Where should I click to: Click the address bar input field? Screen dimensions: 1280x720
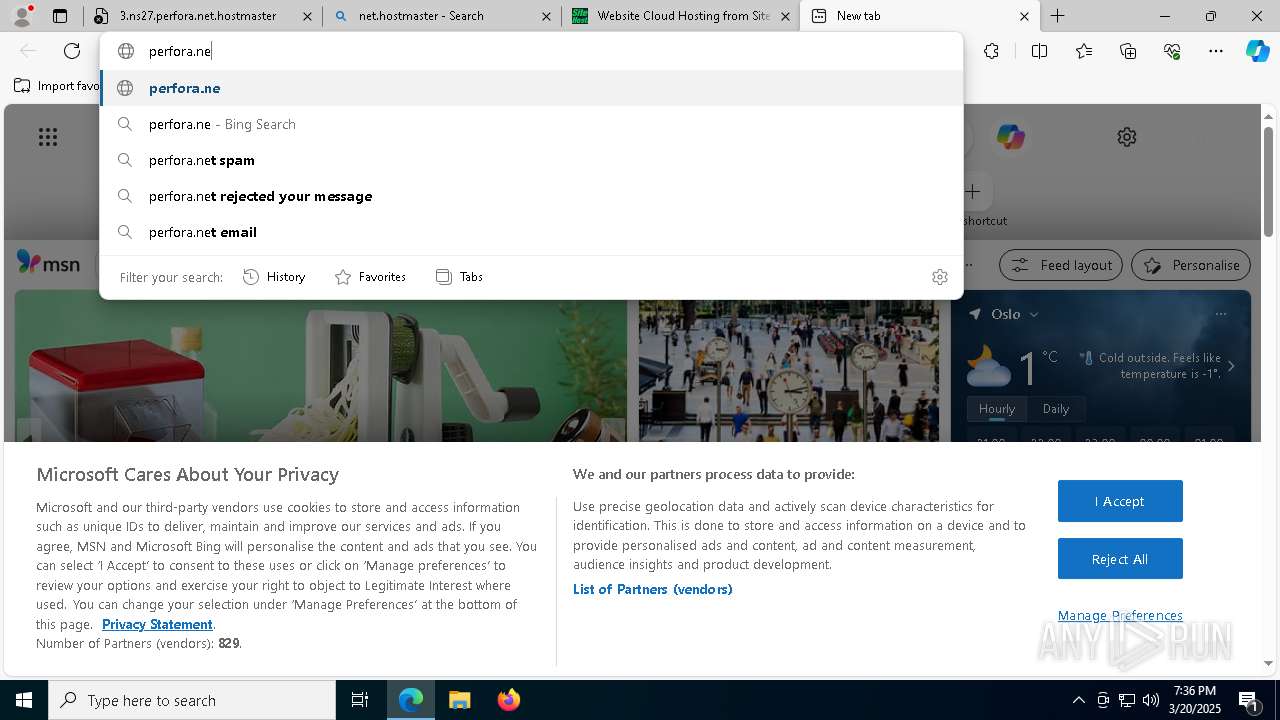[532, 51]
